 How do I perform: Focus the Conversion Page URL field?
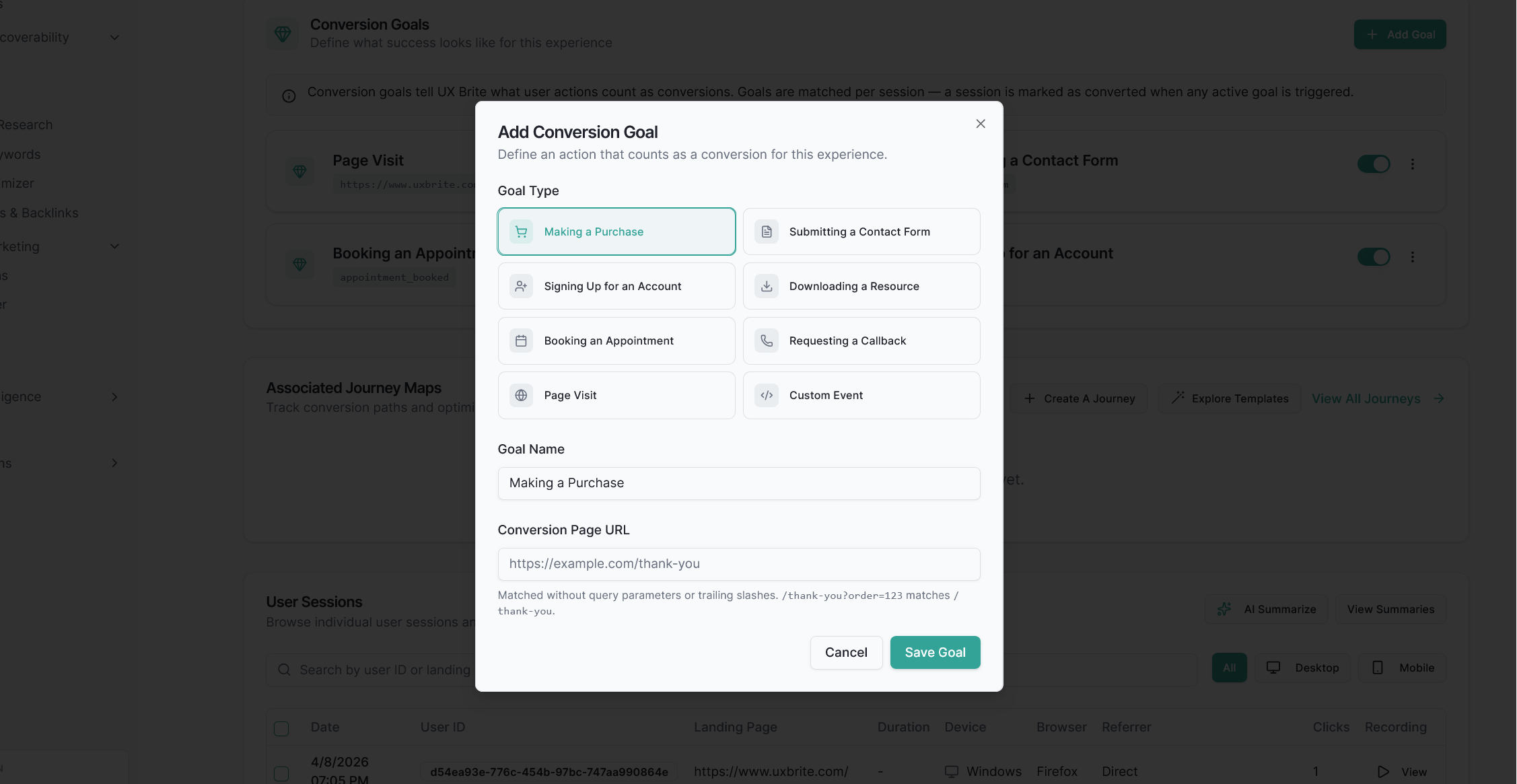point(738,564)
